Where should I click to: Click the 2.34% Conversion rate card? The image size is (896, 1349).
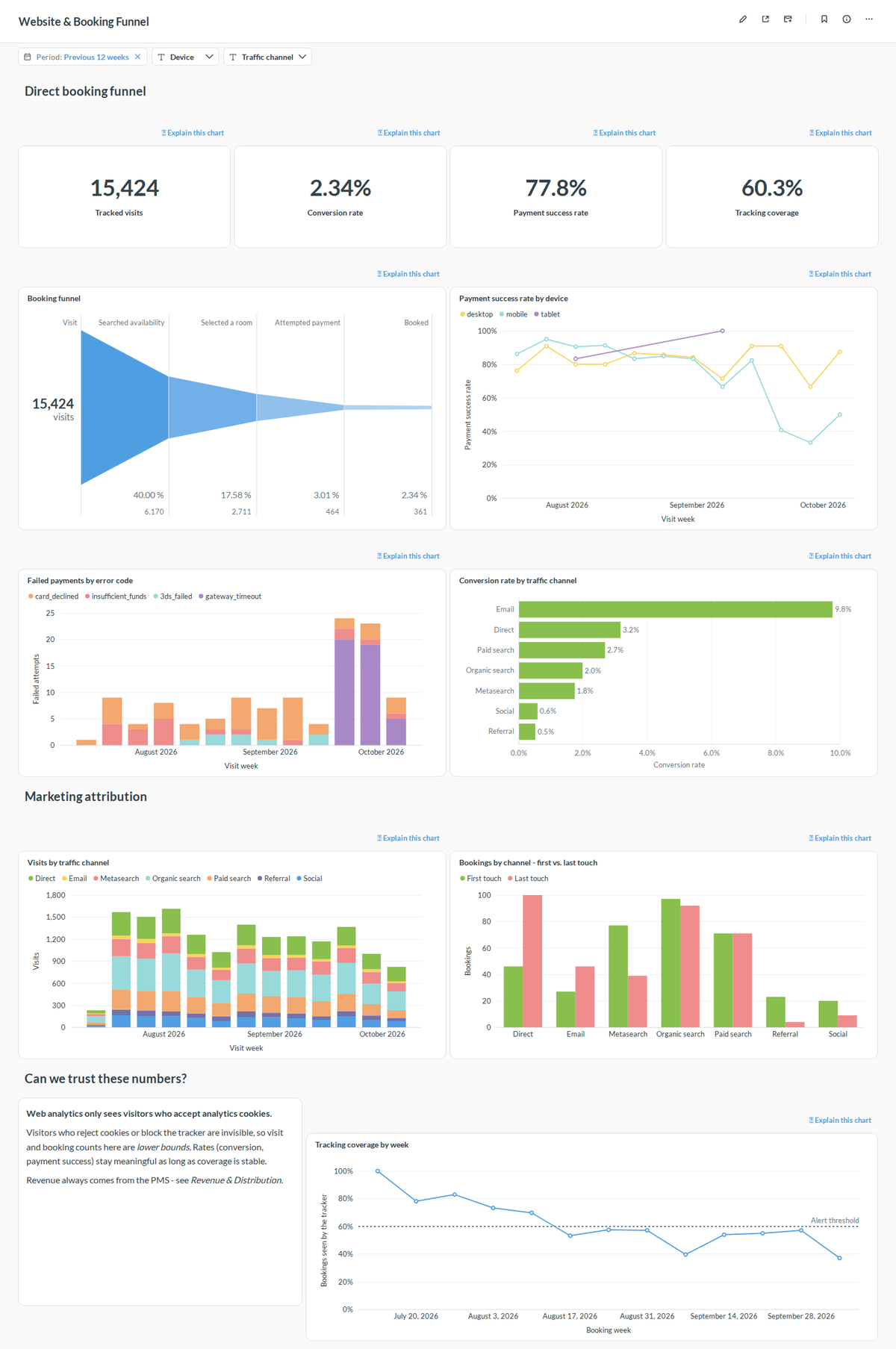pyautogui.click(x=340, y=196)
